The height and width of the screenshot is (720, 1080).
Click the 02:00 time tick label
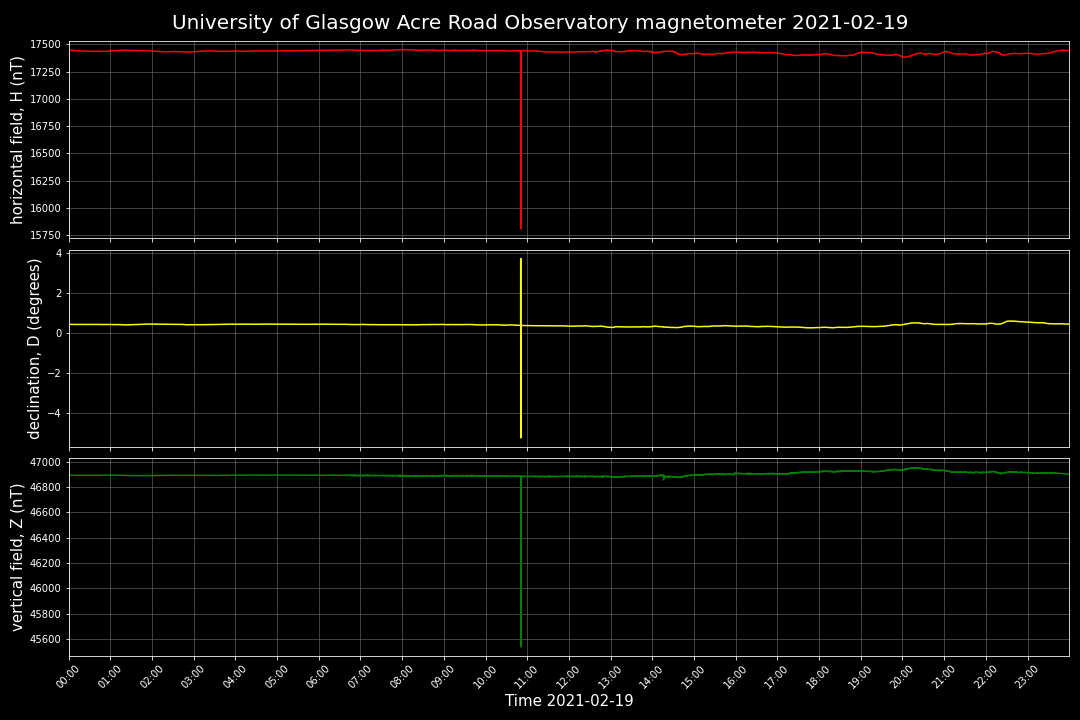150,678
